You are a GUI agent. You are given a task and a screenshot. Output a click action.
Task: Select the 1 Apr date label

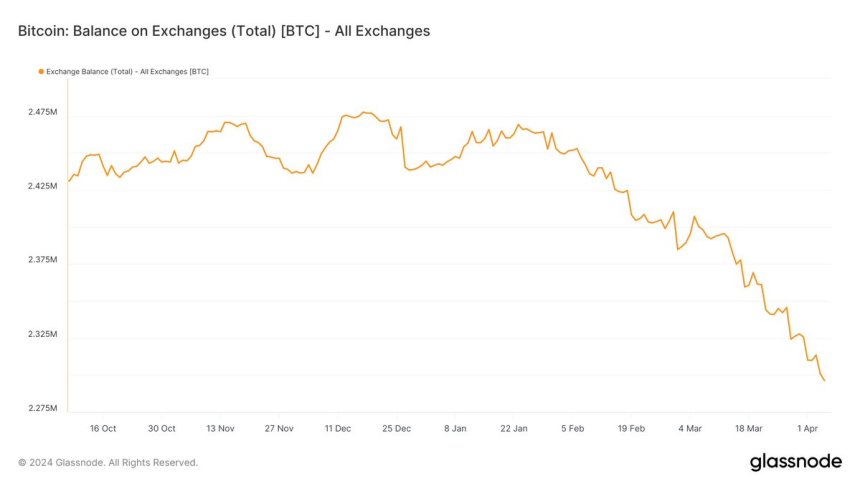click(806, 428)
